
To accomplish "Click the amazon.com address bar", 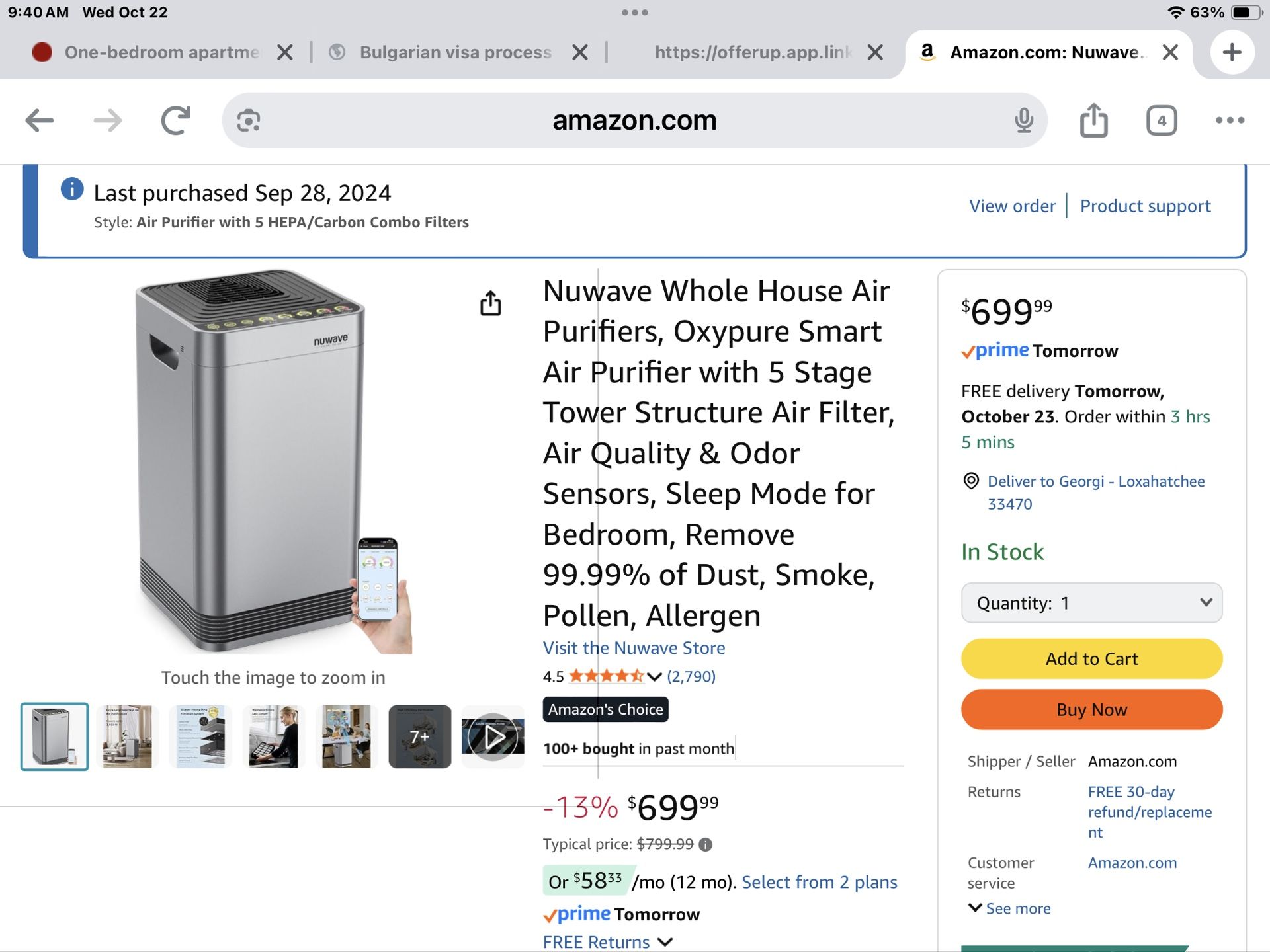I will 634,120.
